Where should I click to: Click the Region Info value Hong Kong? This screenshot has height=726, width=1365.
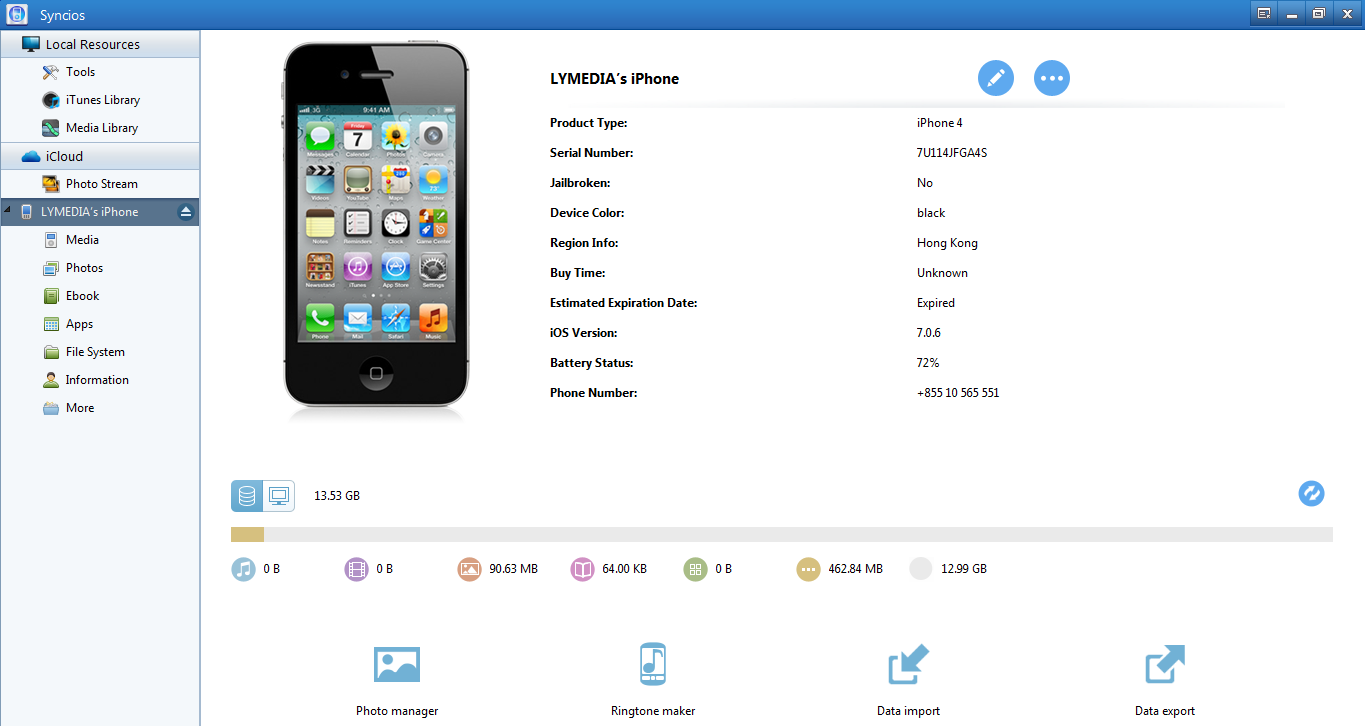947,243
